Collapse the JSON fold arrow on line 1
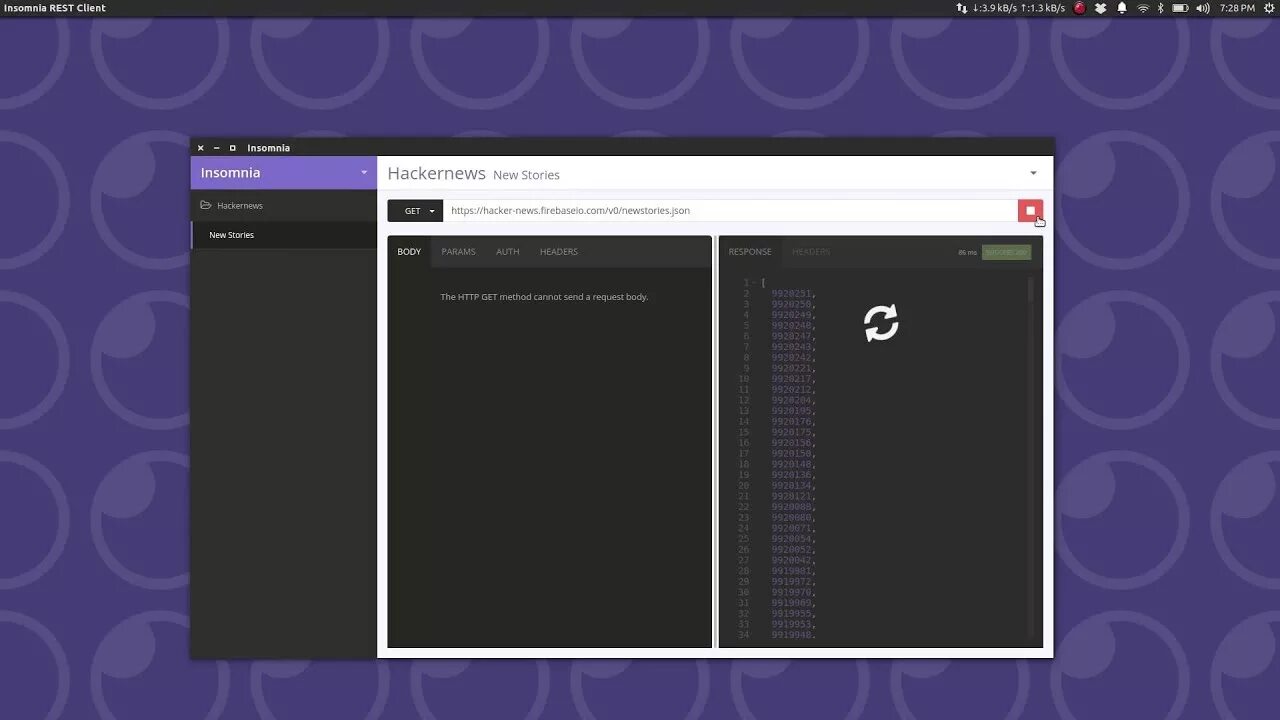 tap(755, 283)
